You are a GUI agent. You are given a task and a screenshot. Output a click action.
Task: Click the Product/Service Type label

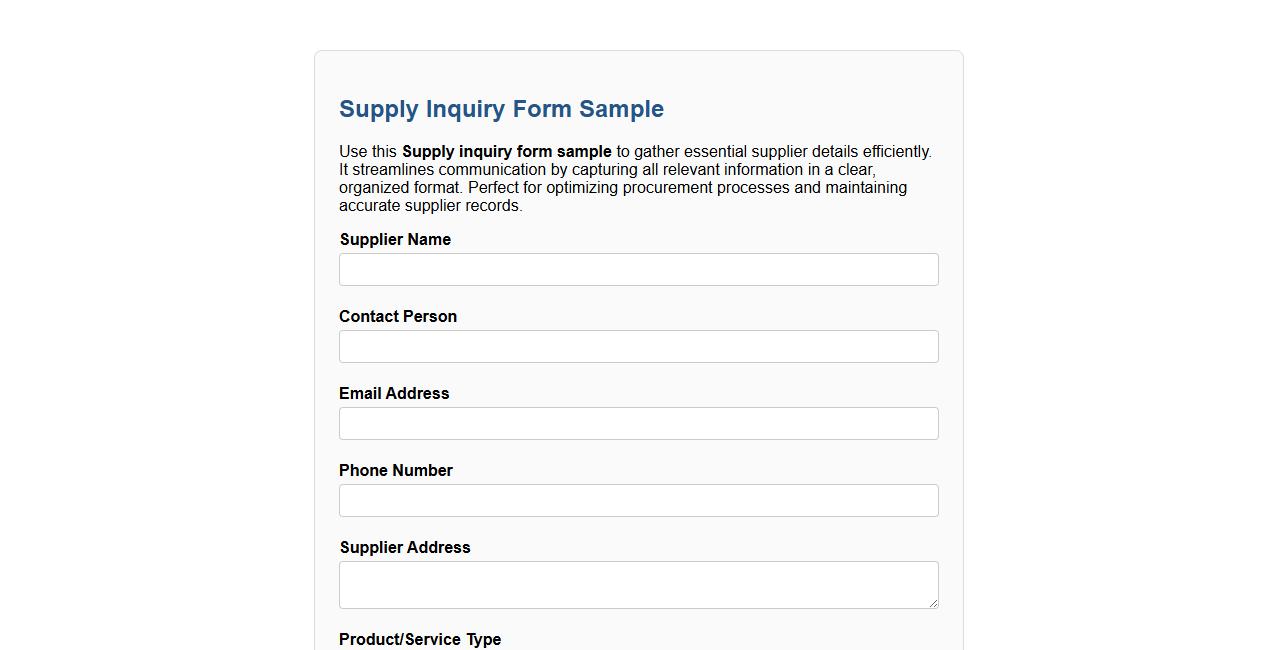420,639
